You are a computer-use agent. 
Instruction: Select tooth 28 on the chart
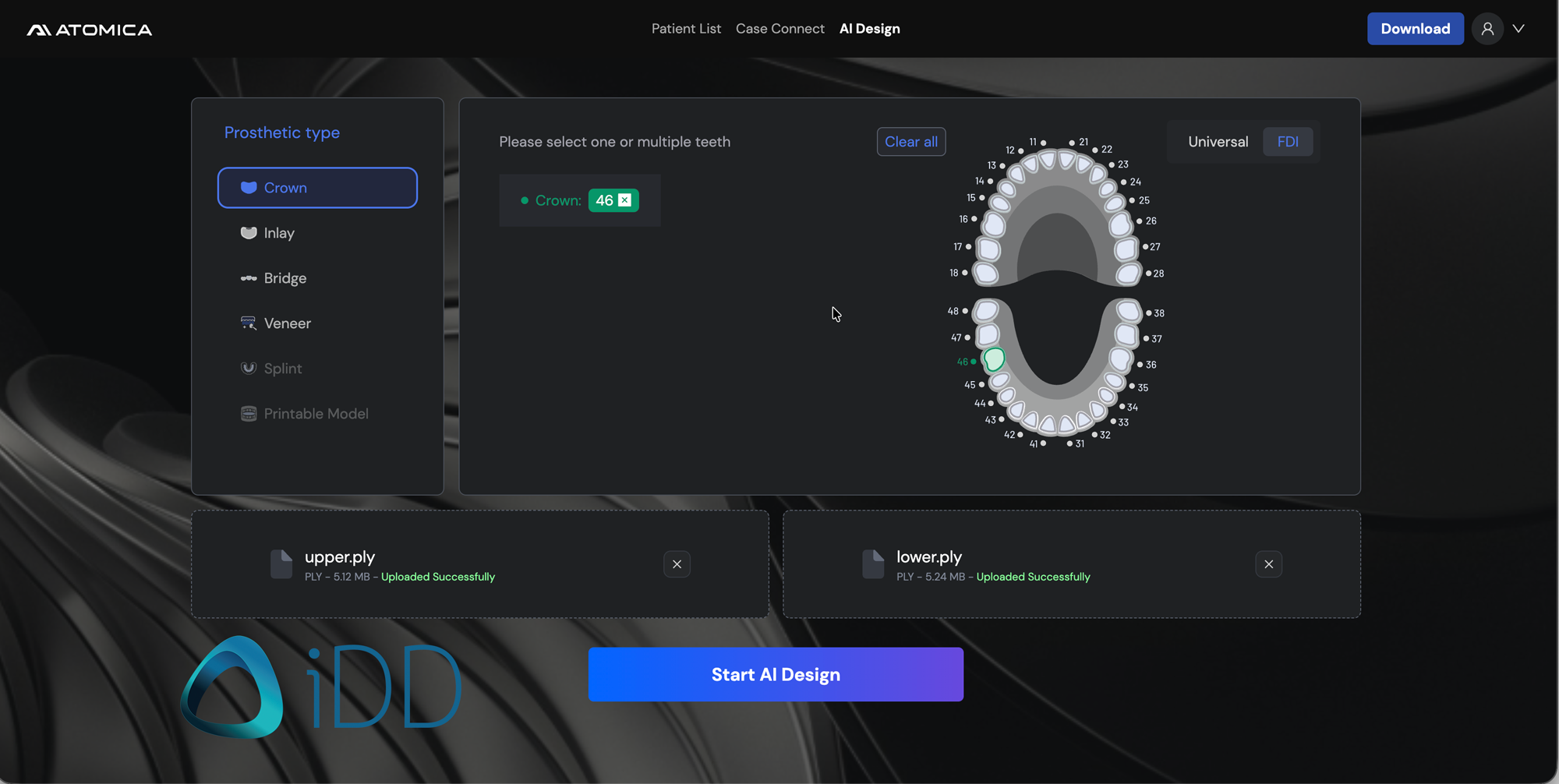[1129, 274]
